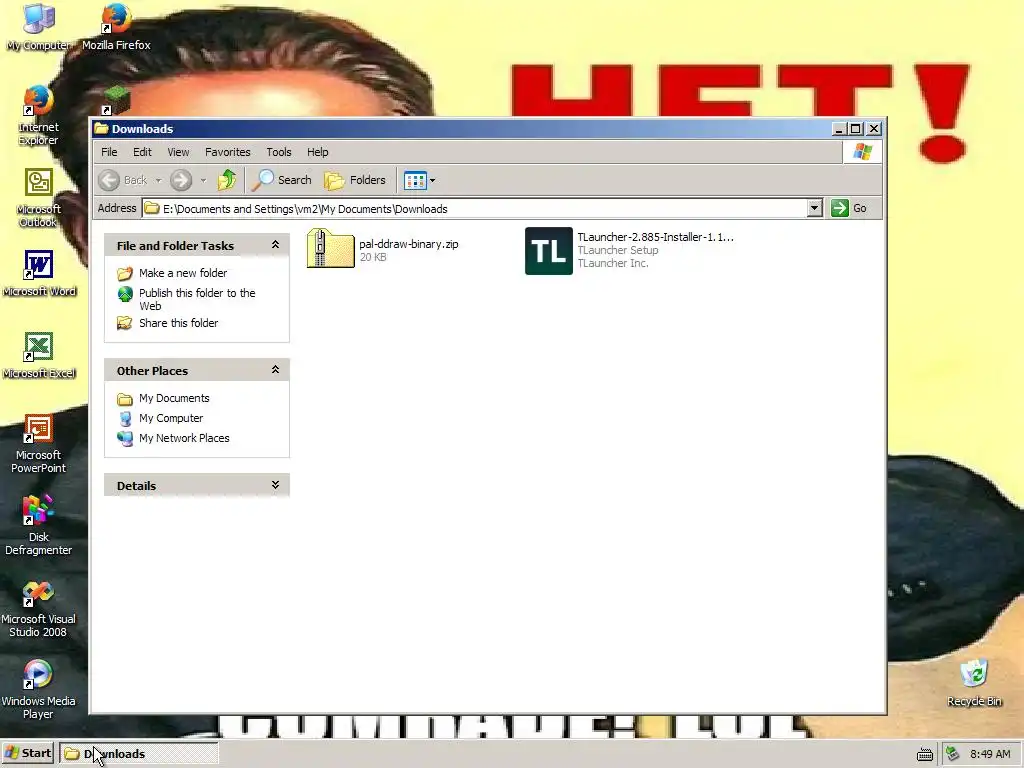Open the Help menu
This screenshot has height=768, width=1024.
(317, 152)
